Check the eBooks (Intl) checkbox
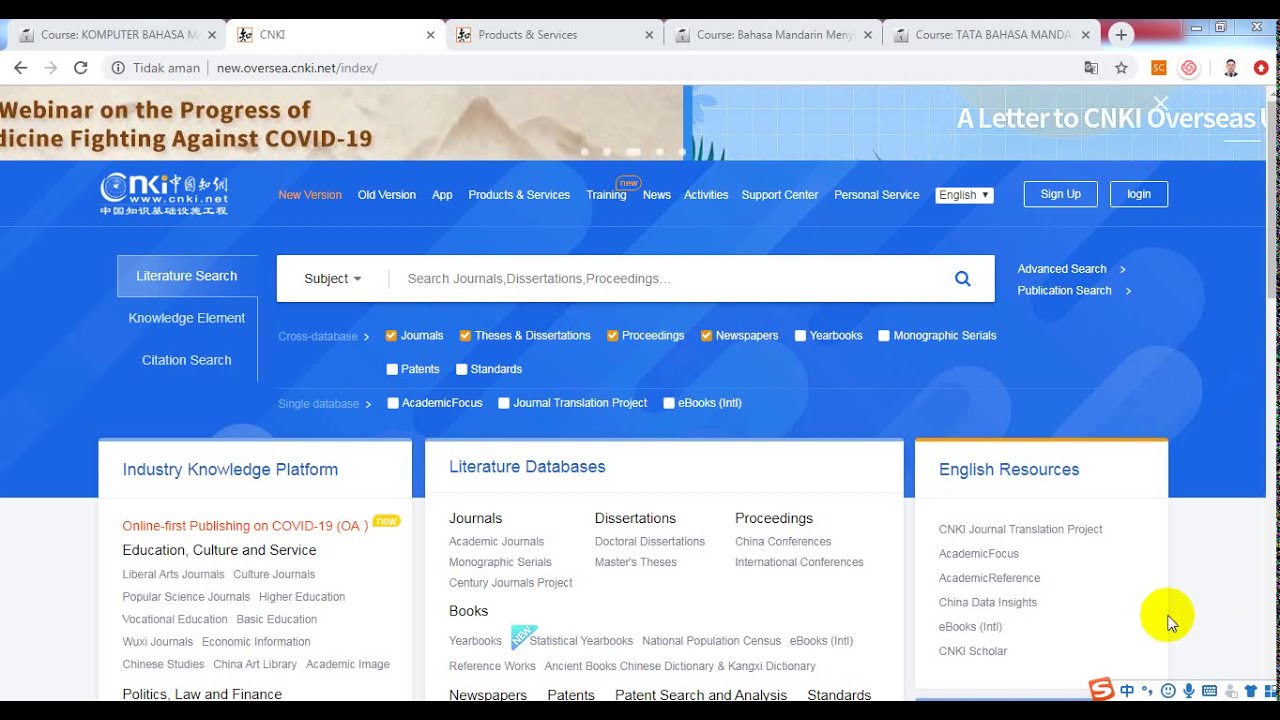Viewport: 1280px width, 720px height. tap(669, 403)
